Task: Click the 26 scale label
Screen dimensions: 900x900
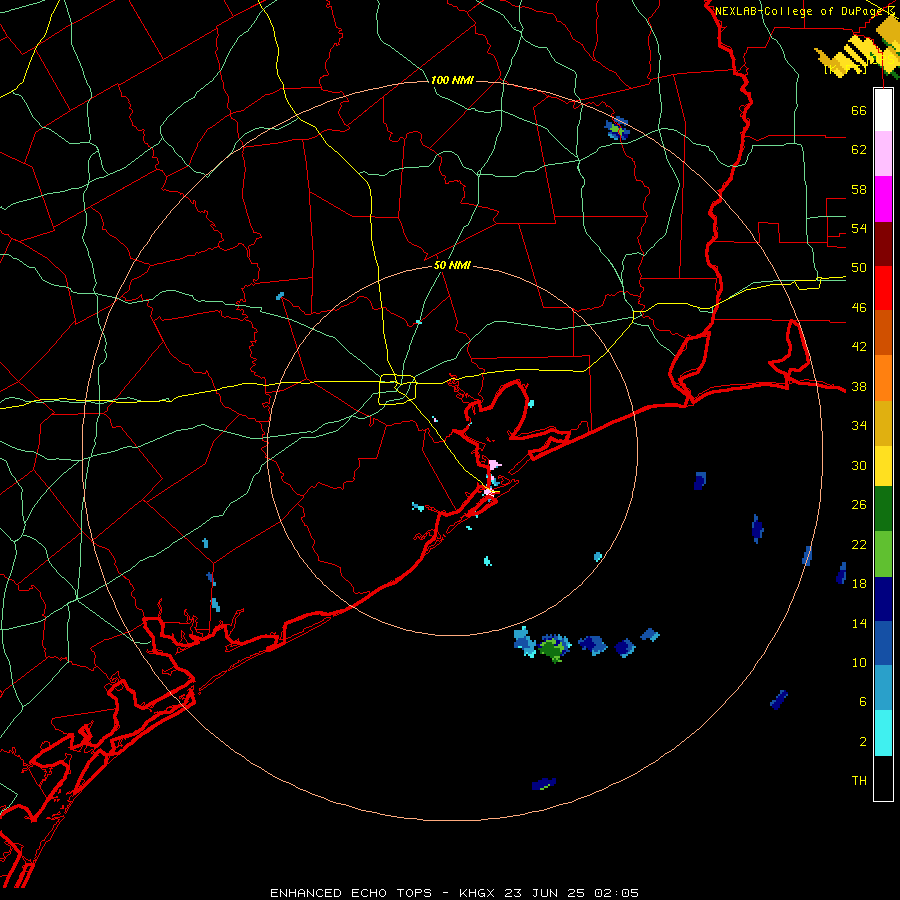Action: pos(859,505)
